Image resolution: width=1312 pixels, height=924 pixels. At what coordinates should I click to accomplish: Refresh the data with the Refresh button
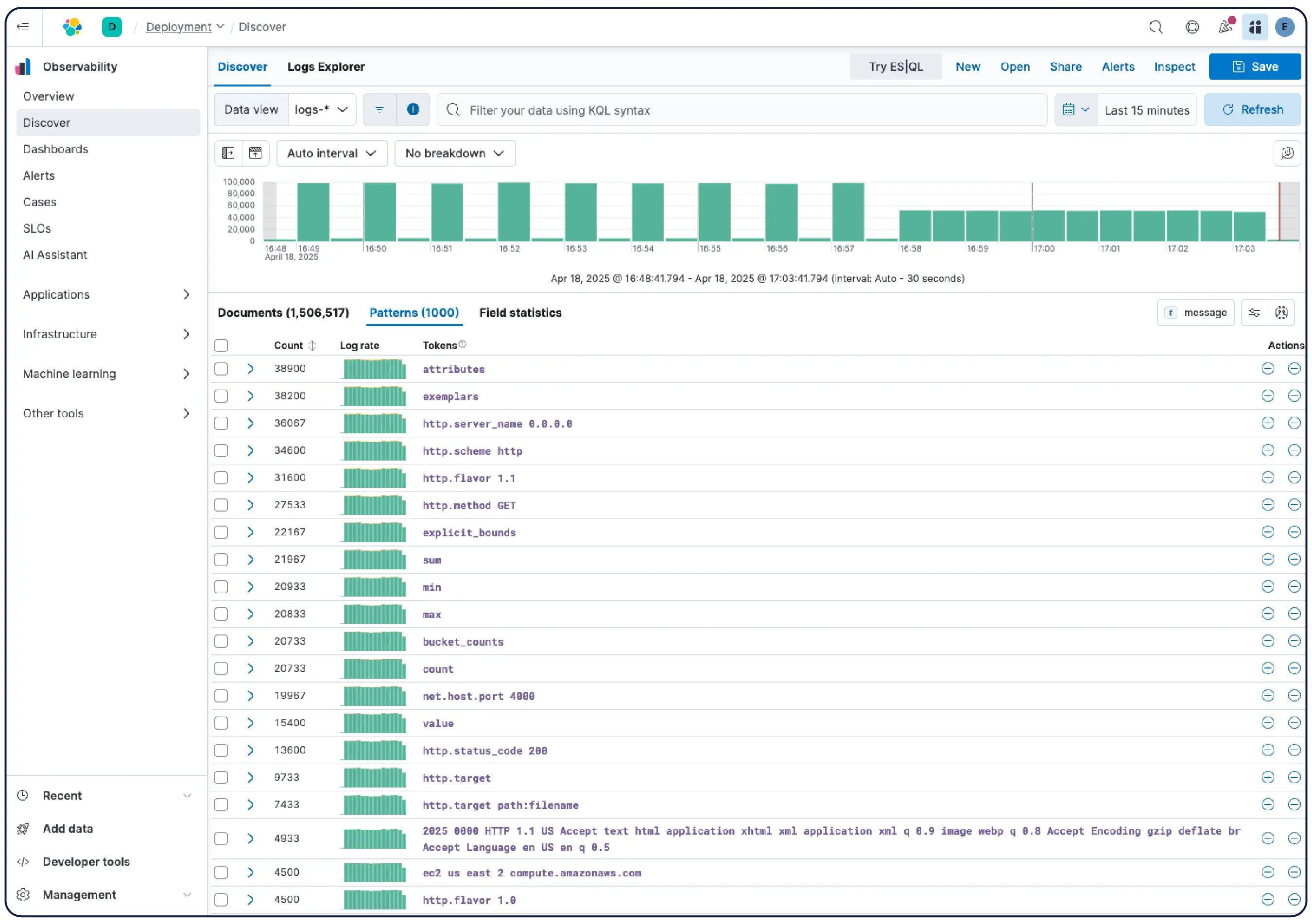click(1252, 109)
